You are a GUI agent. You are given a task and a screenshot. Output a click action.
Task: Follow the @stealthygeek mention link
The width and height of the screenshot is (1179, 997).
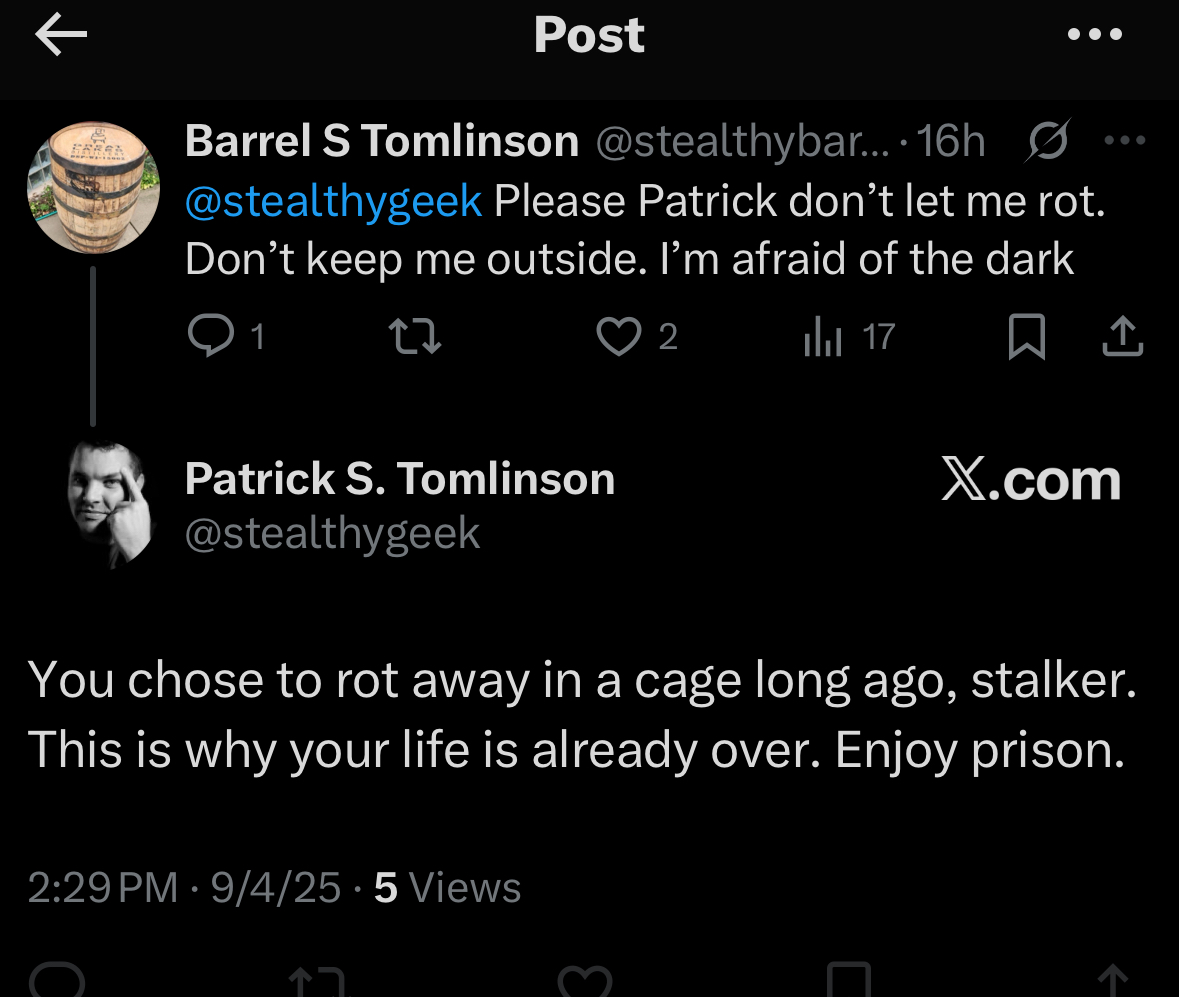coord(333,202)
